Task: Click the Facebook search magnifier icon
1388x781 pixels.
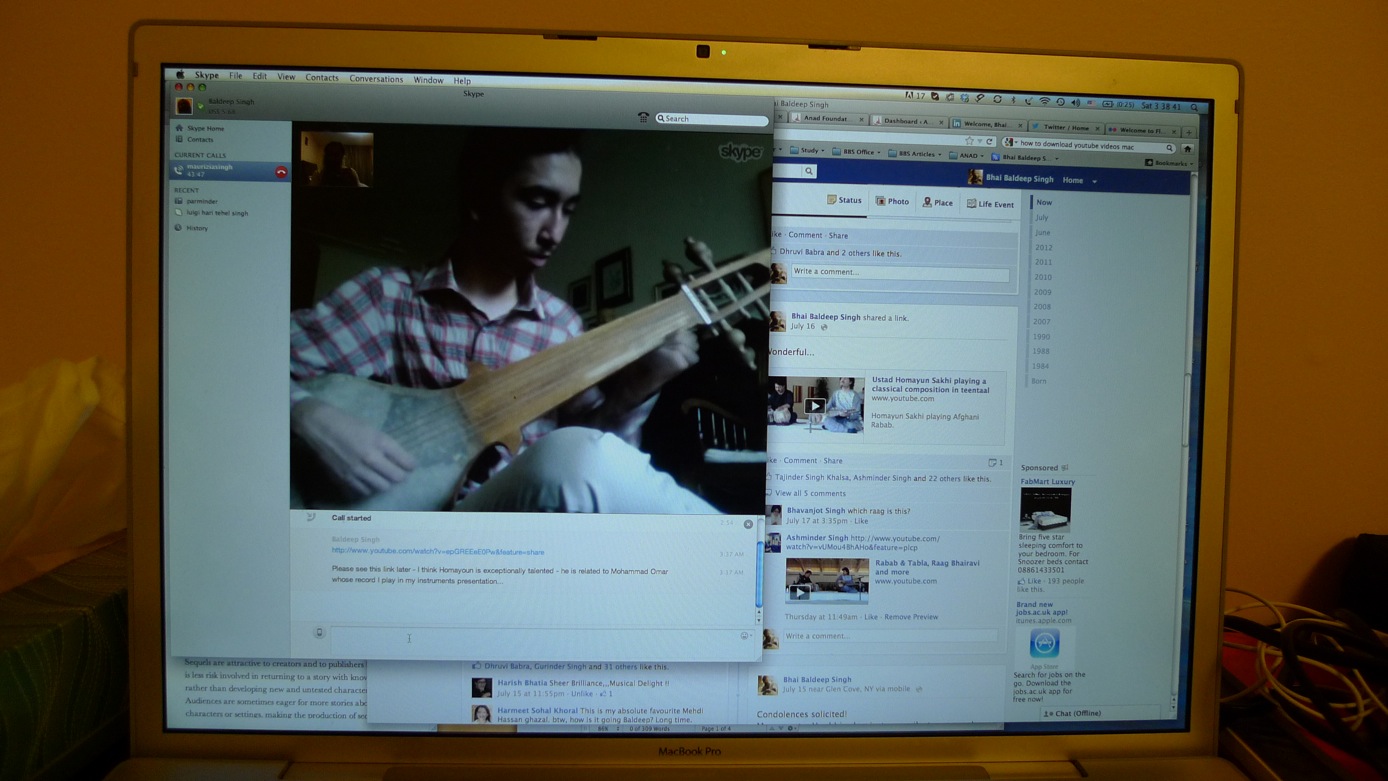Action: (x=809, y=172)
